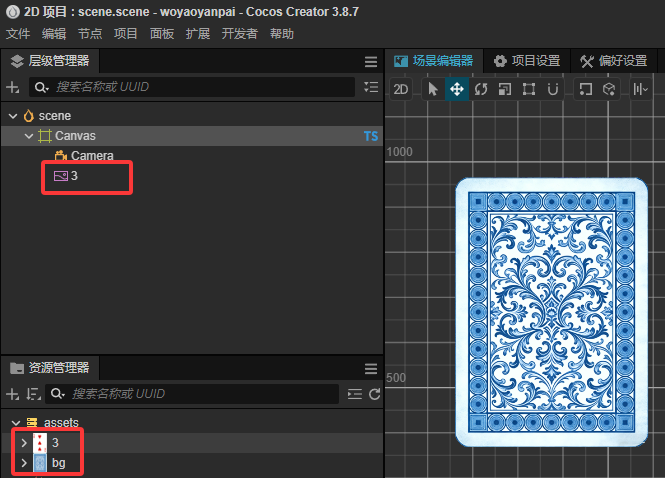The width and height of the screenshot is (665, 478).
Task: Select the rotate transform tool
Action: point(481,89)
